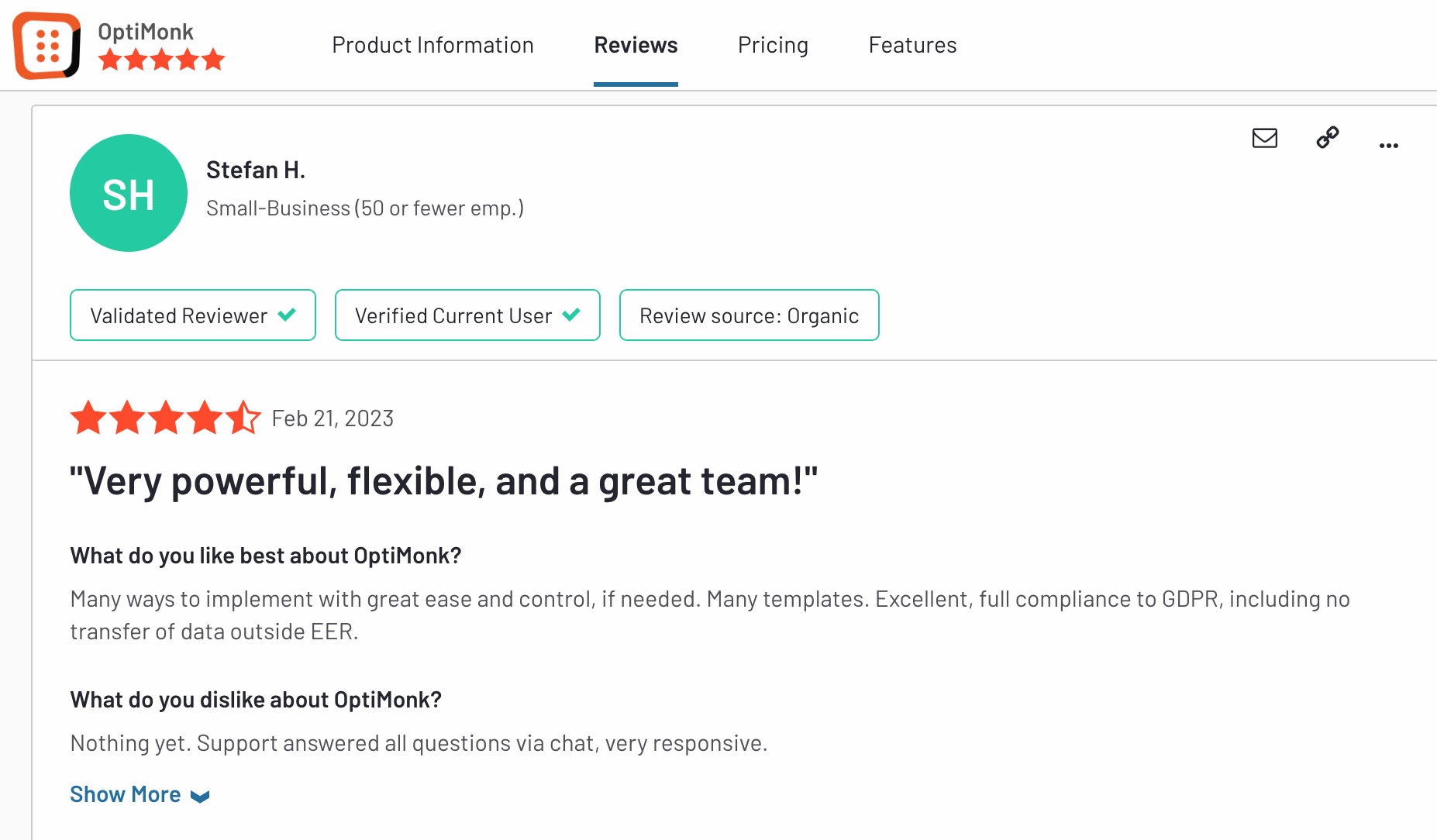Toggle the Validated Reviewer badge
The width and height of the screenshot is (1437, 840).
[192, 315]
